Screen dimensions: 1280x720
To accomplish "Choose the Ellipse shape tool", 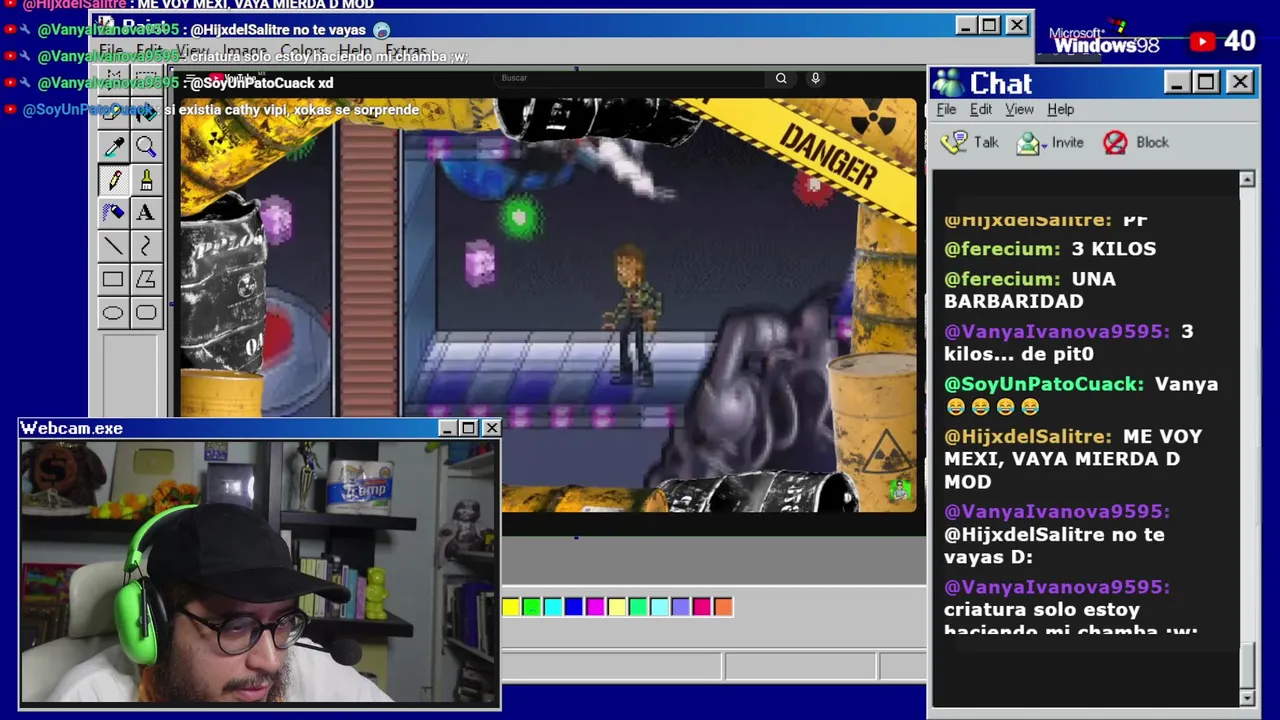I will pos(113,313).
